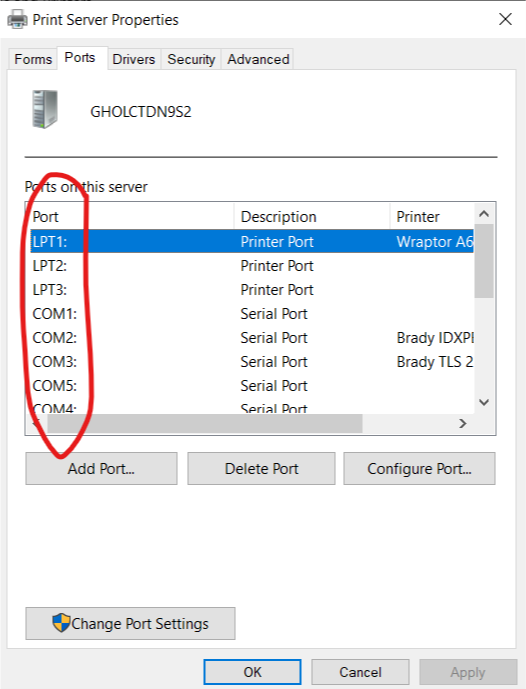Open the Forms tab
Image resolution: width=526 pixels, height=689 pixels.
click(x=33, y=59)
